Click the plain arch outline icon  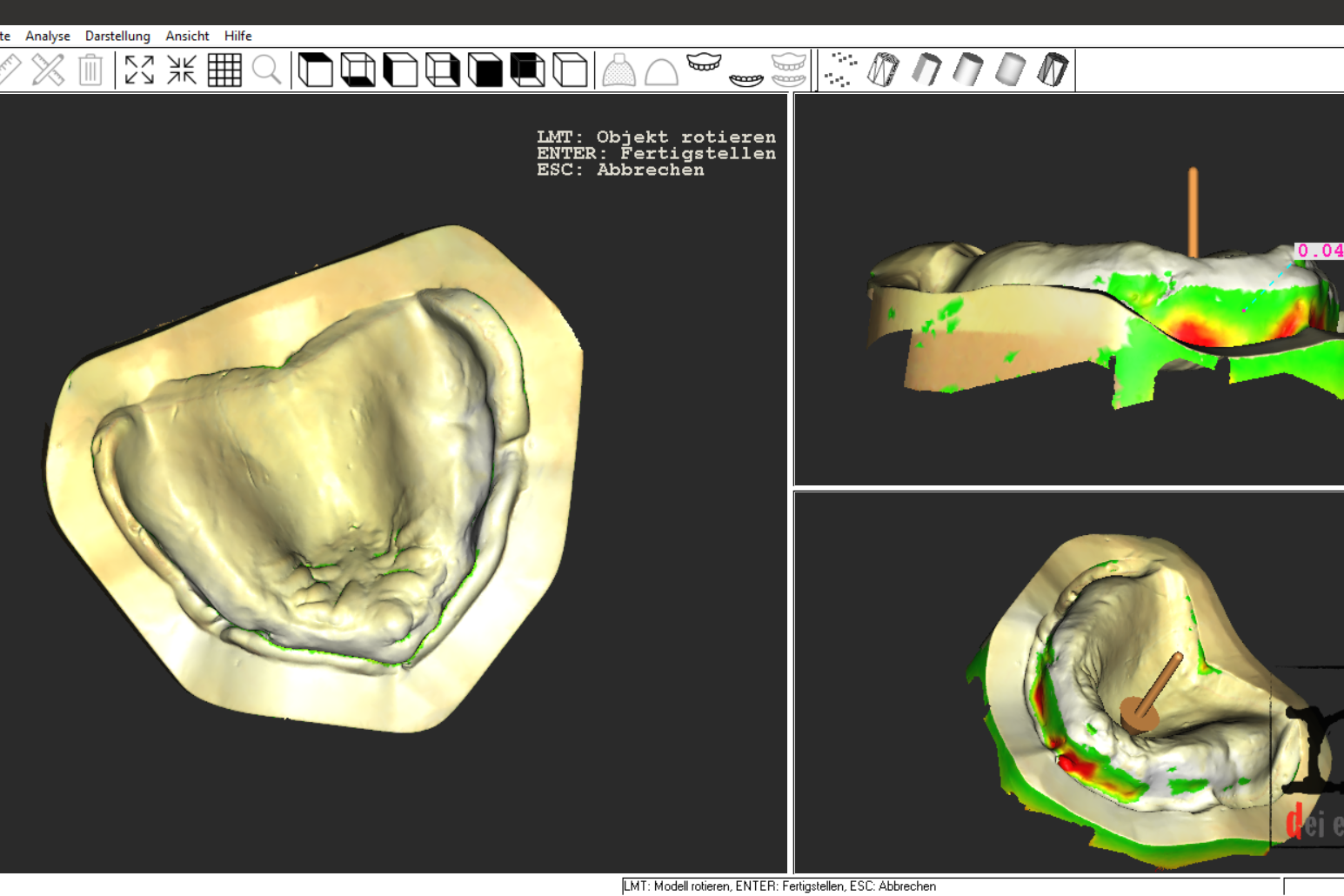click(x=661, y=70)
